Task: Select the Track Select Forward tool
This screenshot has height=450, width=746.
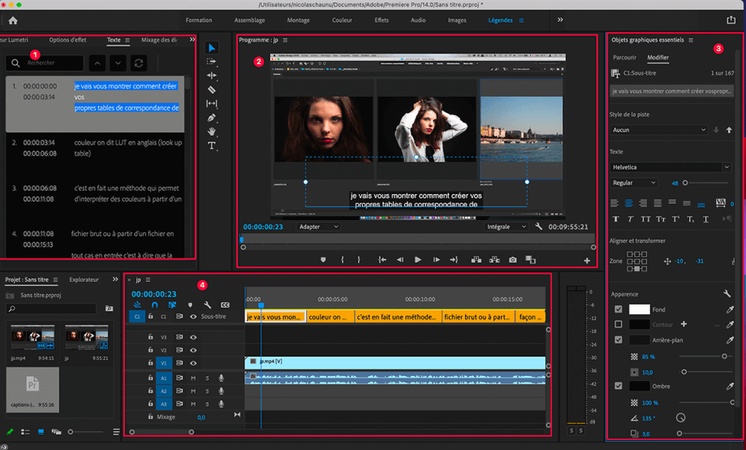Action: [212, 61]
